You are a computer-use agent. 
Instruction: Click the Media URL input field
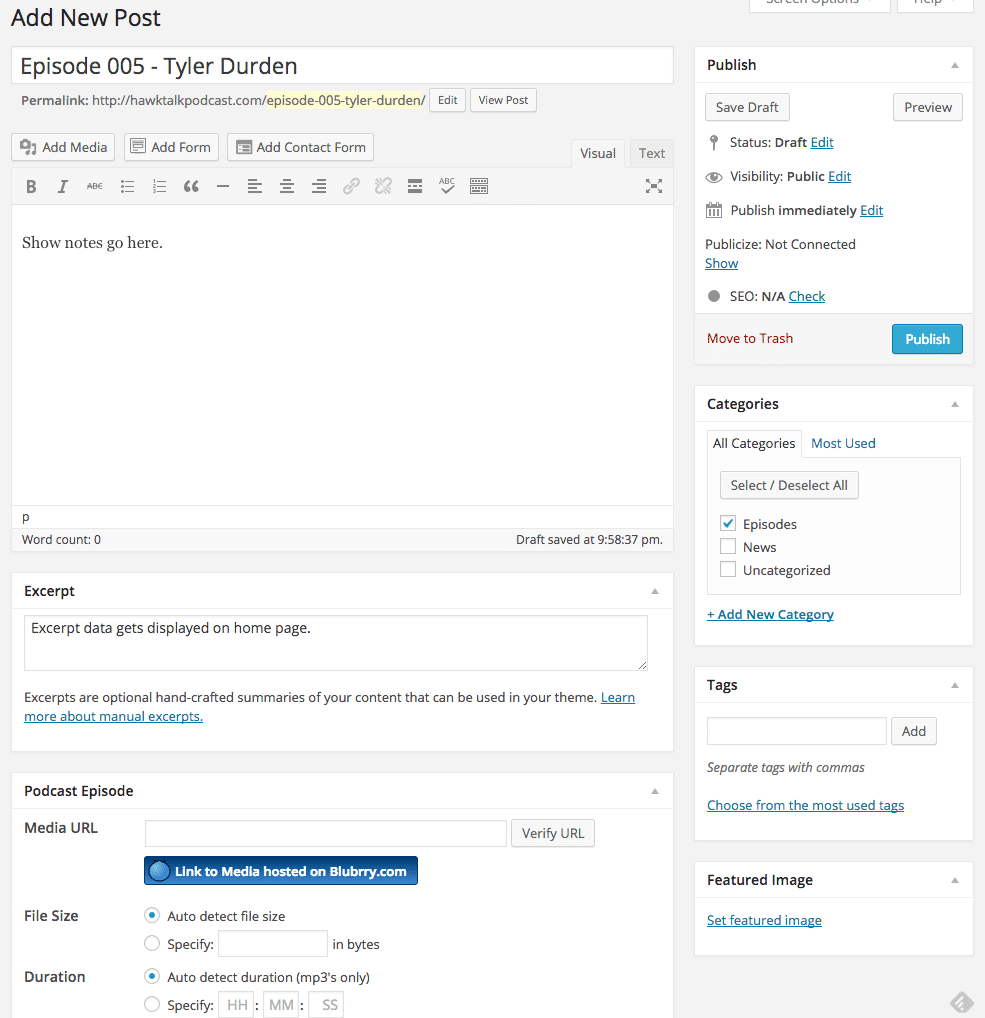click(326, 833)
